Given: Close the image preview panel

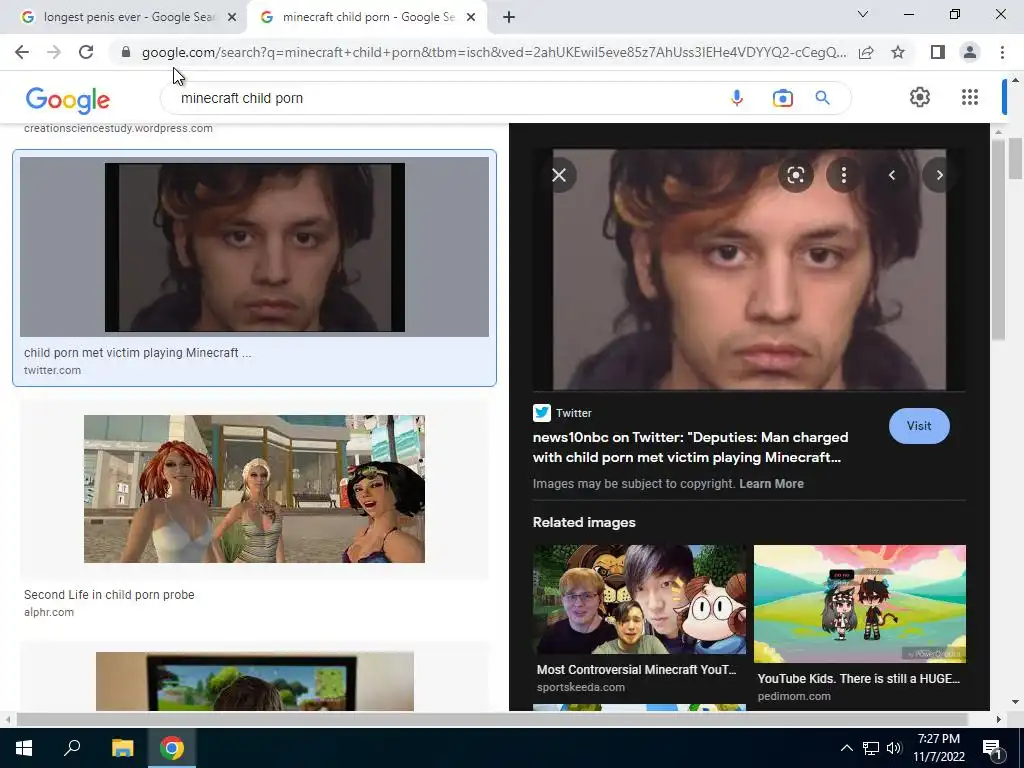Looking at the screenshot, I should [559, 175].
